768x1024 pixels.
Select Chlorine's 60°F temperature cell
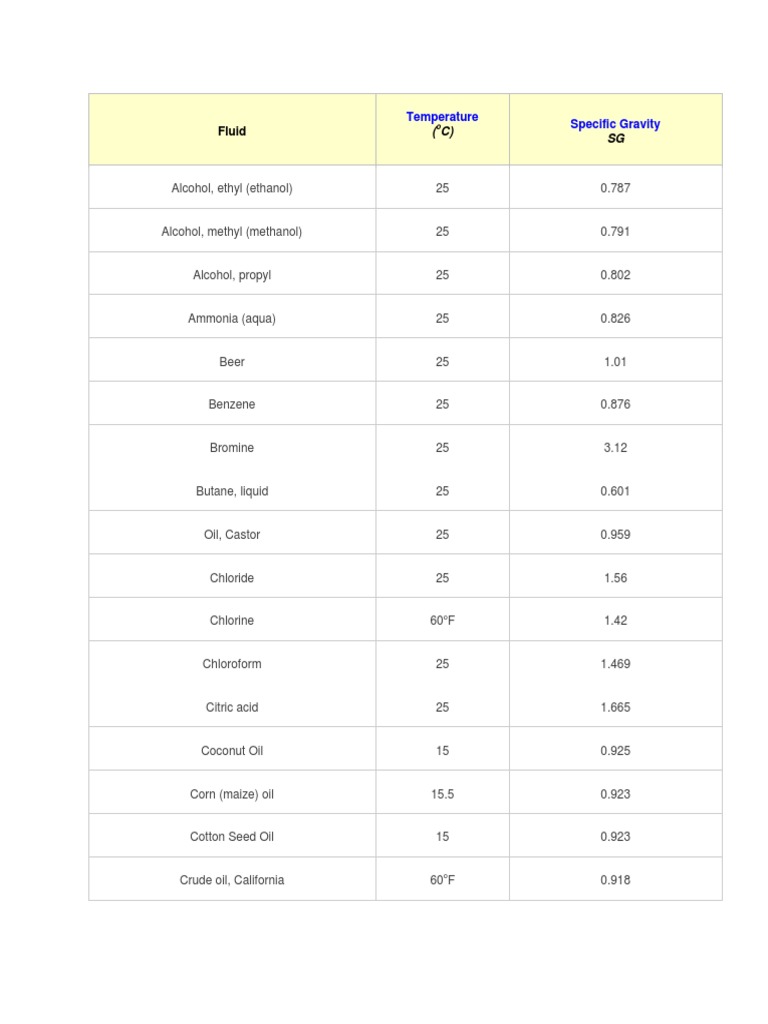[x=442, y=621]
